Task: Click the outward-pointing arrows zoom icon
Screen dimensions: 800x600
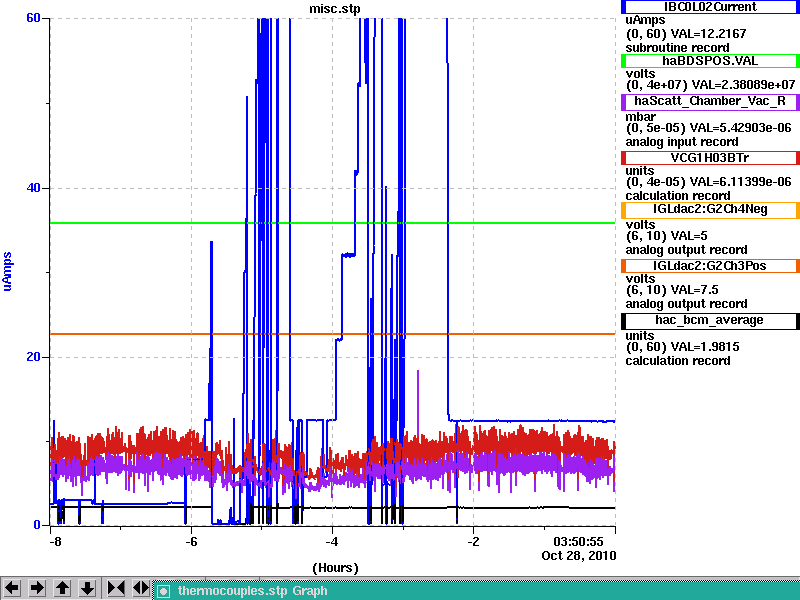Action: (x=141, y=588)
